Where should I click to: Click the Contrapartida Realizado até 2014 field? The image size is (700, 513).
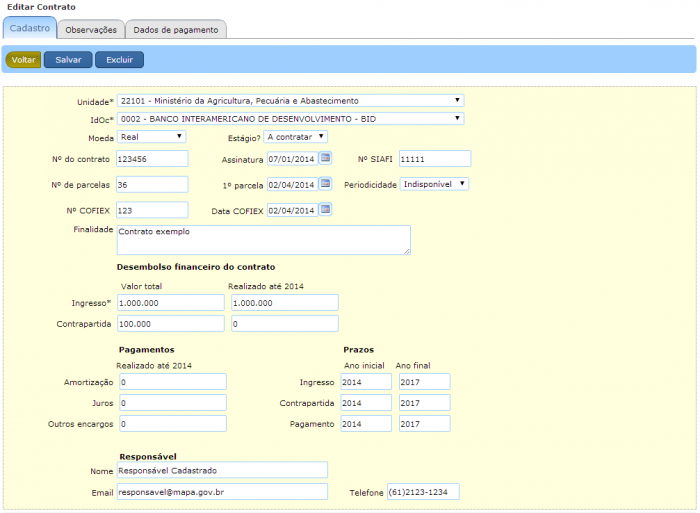point(285,324)
